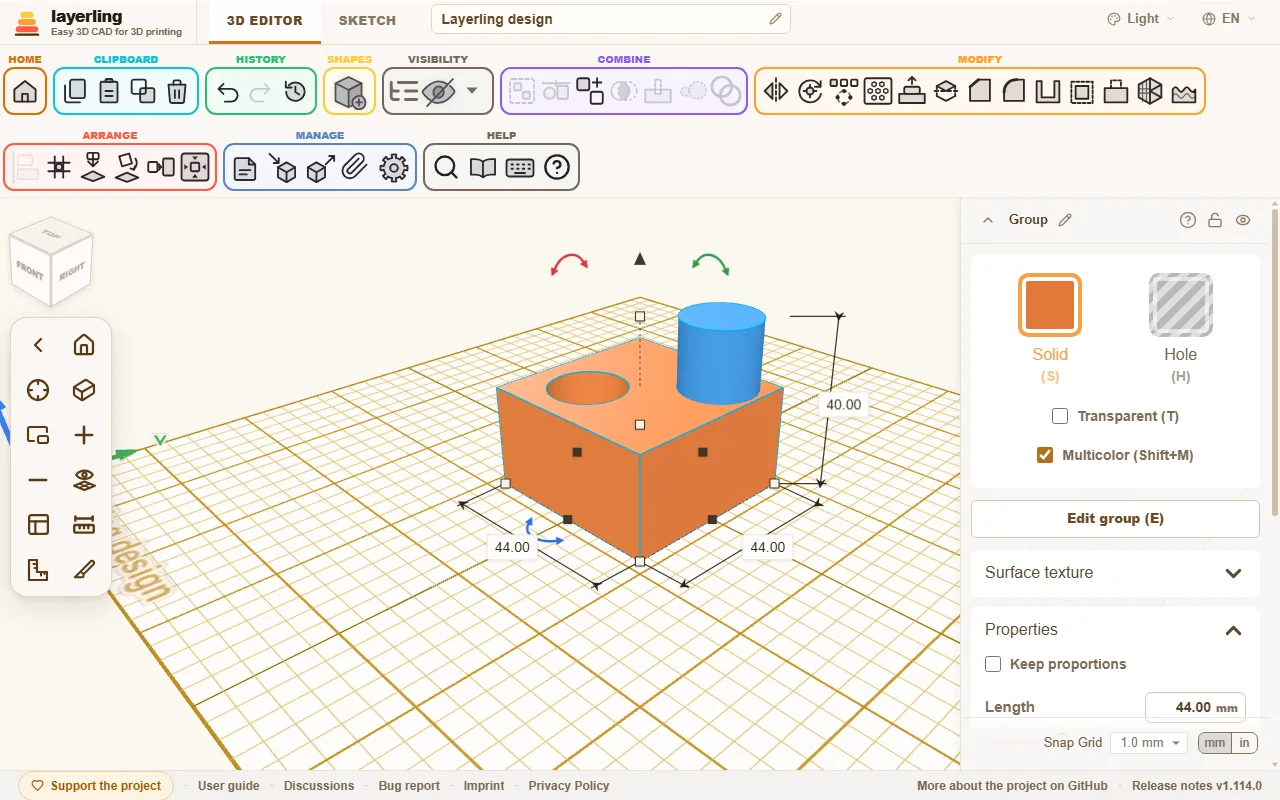Expand the Surface texture section
1280x800 pixels.
pyautogui.click(x=1115, y=573)
